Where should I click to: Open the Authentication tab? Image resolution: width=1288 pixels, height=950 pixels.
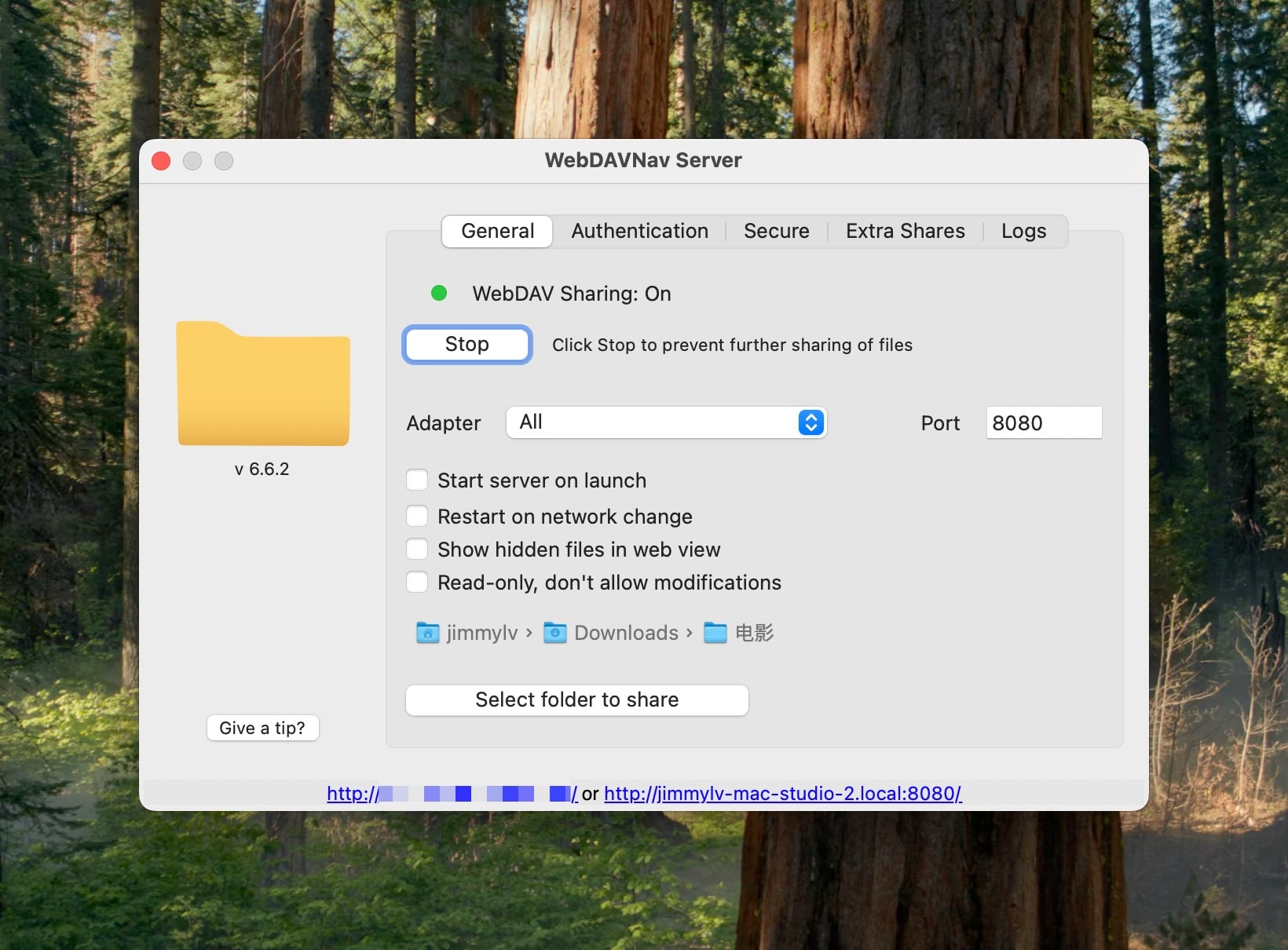pos(639,231)
